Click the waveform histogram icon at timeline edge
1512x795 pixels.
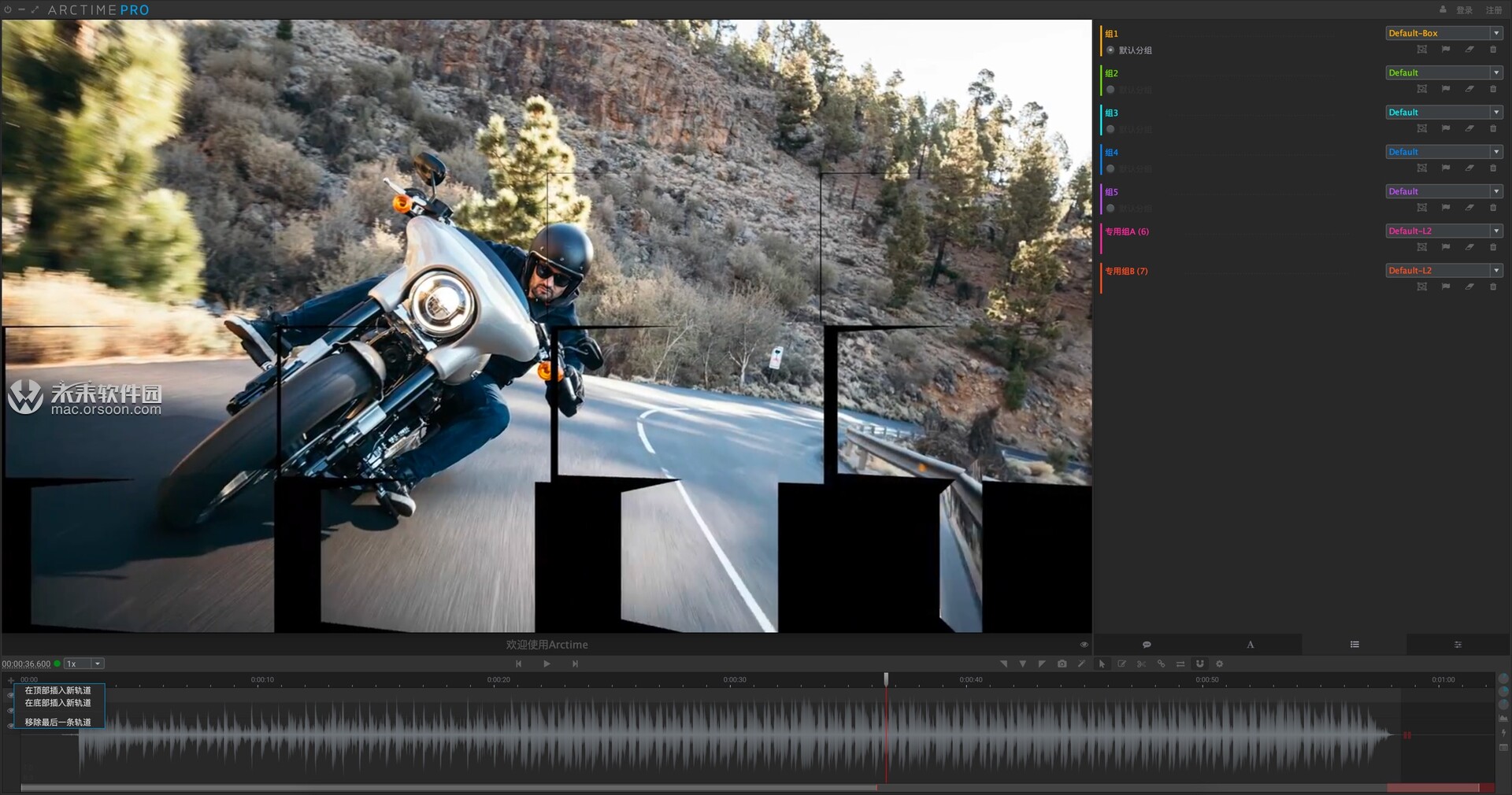coord(1503,719)
